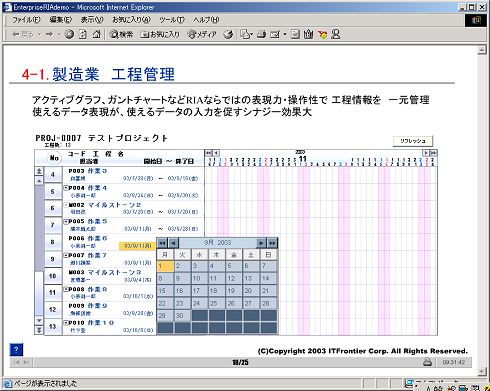Open the Search (検索) toolbar button
Screen dimensions: 490x391
121,34
